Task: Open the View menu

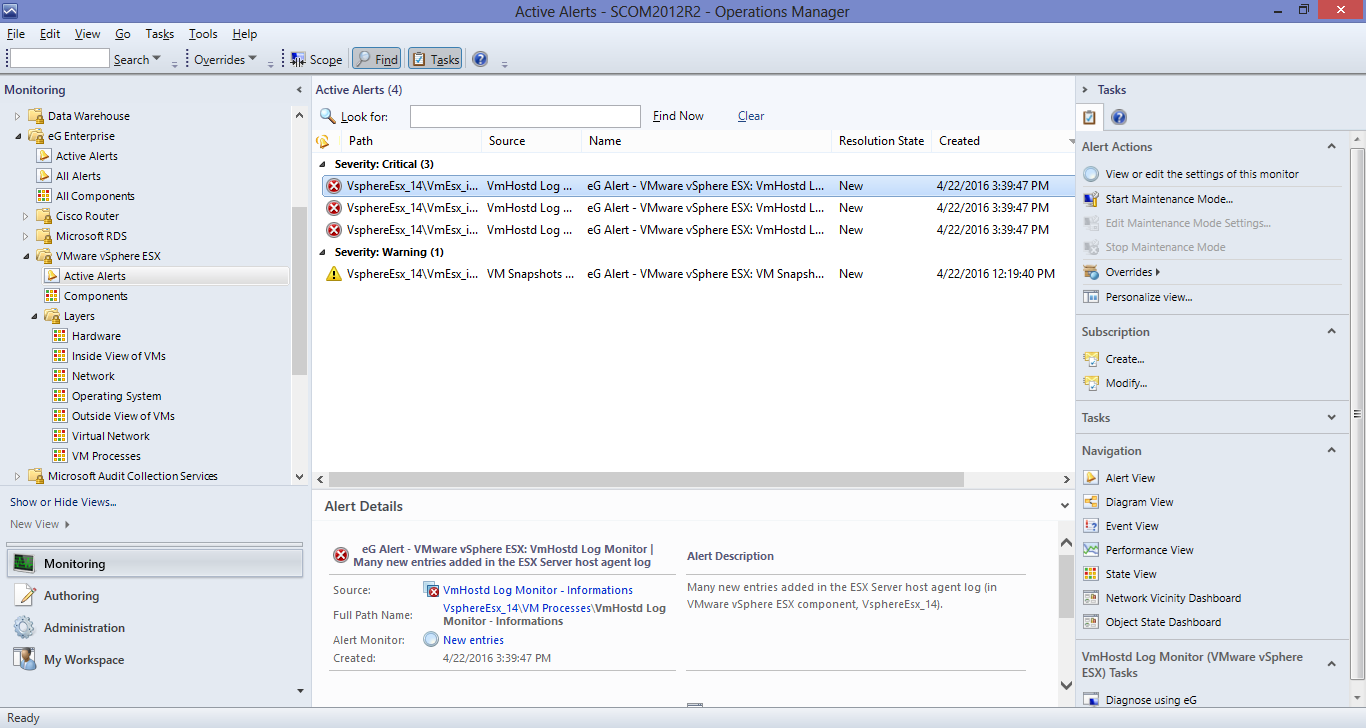Action: (x=88, y=34)
